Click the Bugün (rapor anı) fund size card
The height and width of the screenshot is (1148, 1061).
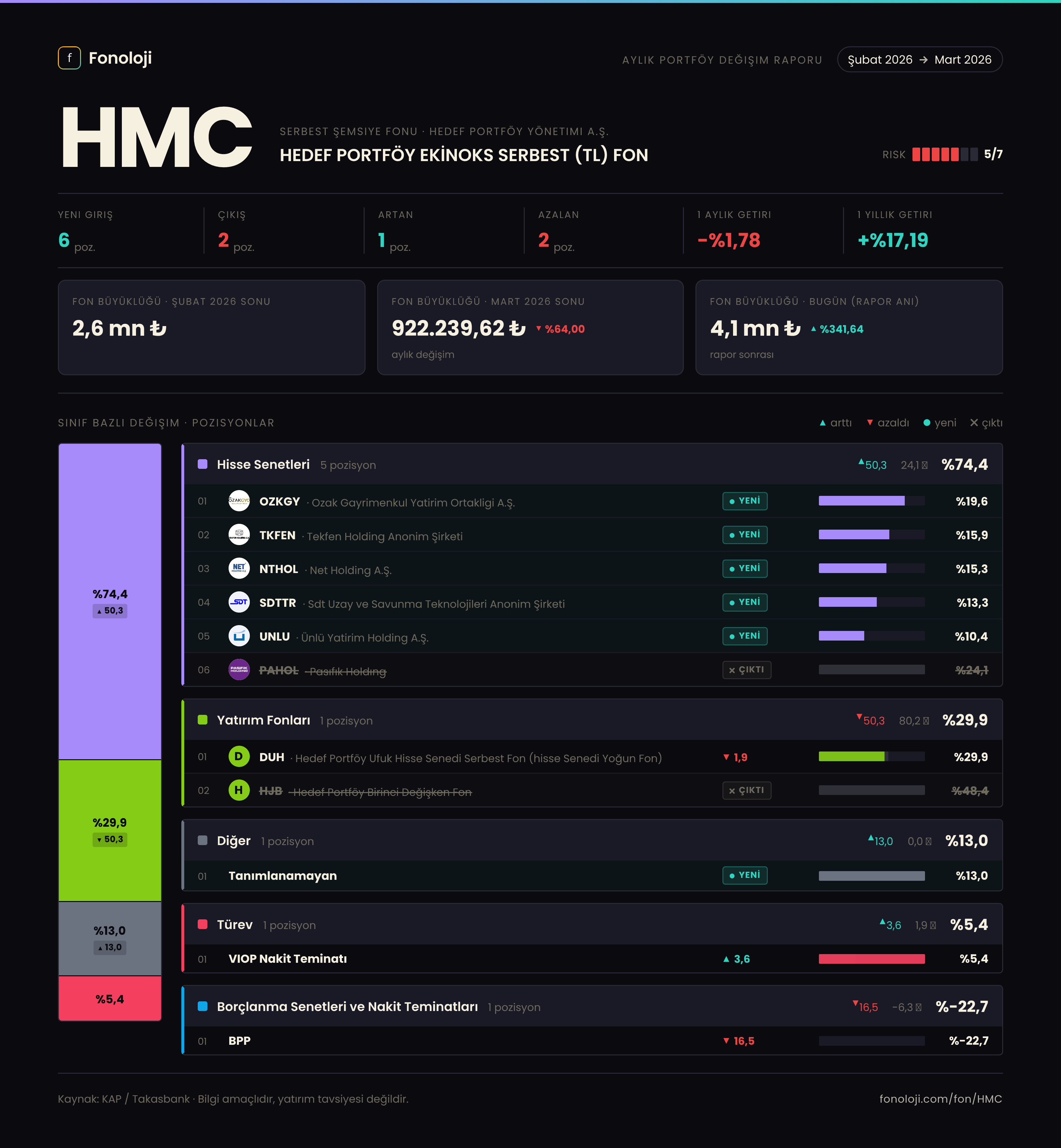(849, 327)
